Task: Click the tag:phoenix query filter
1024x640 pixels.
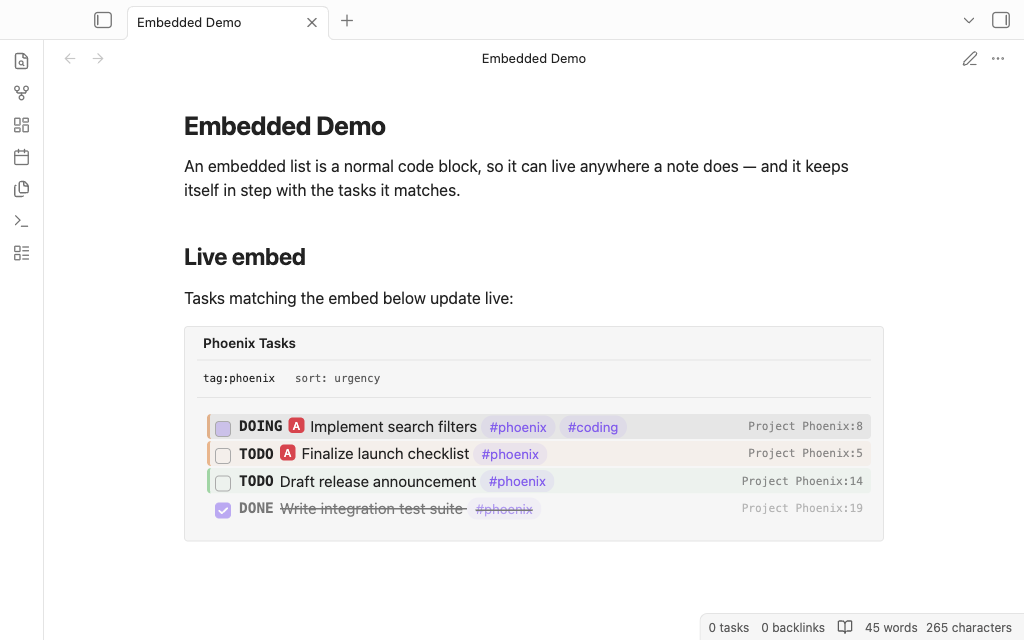Action: click(x=239, y=378)
